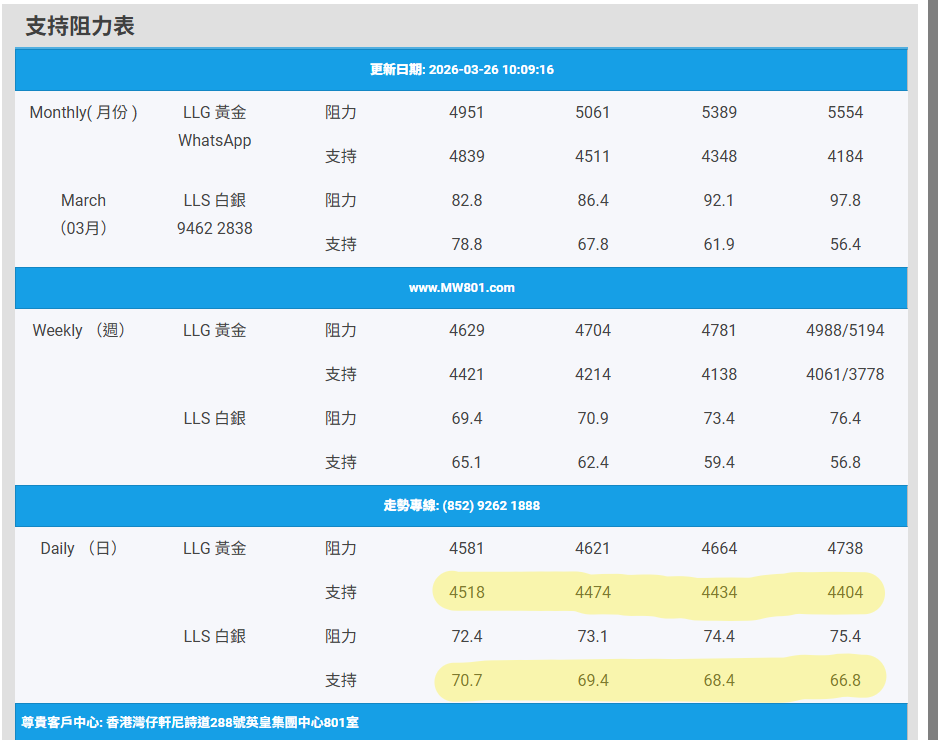Select the highlighted value 66.8
The image size is (938, 740).
point(845,681)
